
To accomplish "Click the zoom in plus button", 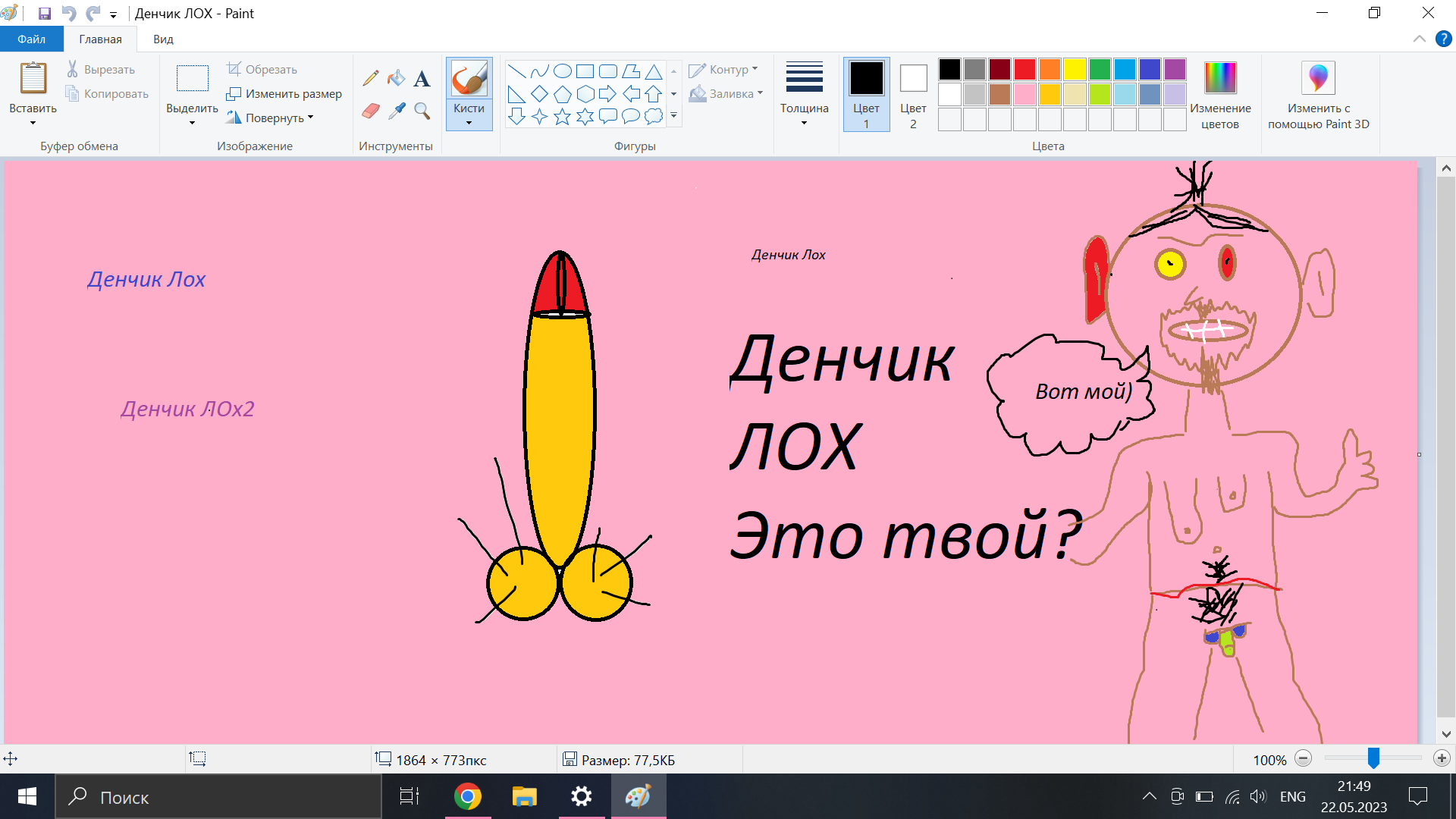I will point(1442,758).
